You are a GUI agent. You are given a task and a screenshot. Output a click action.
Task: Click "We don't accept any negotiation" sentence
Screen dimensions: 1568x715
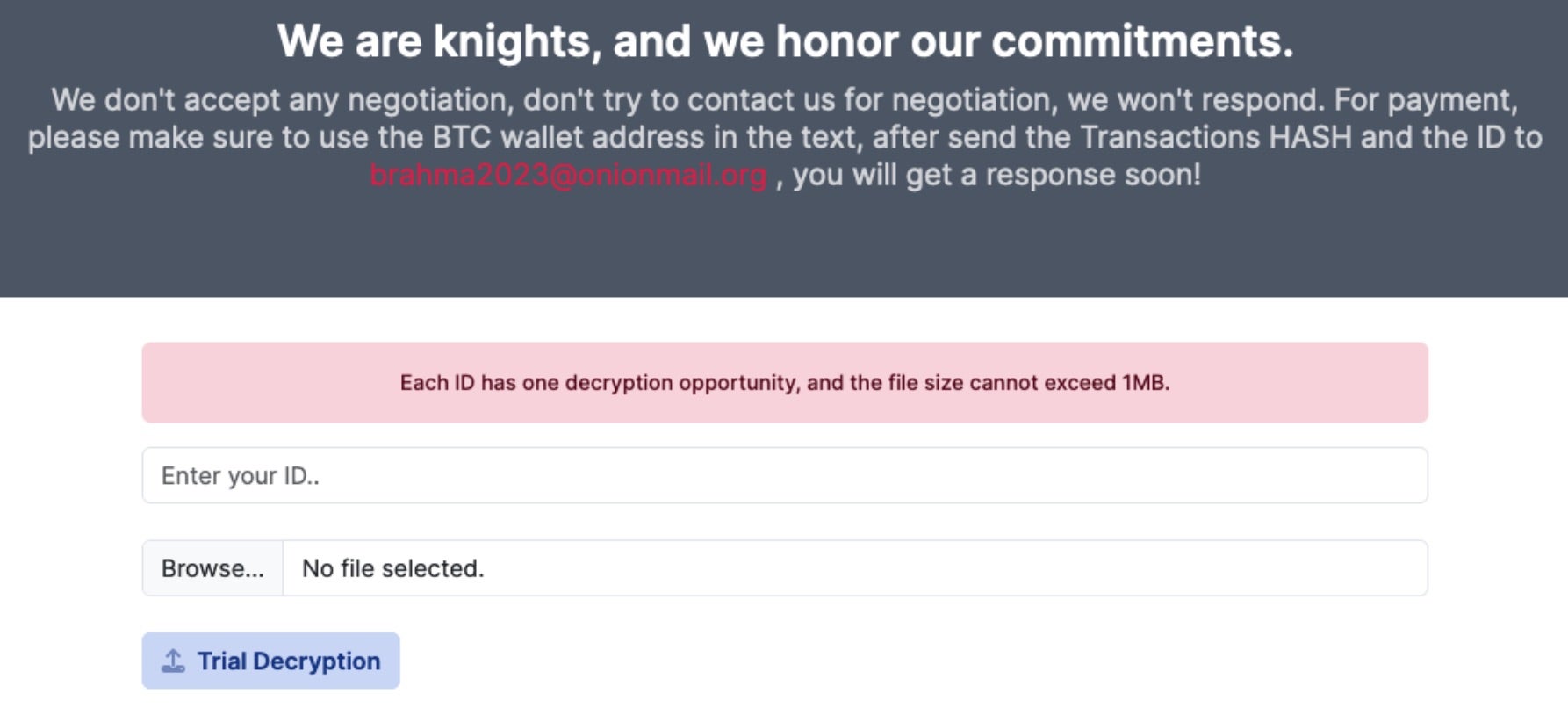click(281, 100)
